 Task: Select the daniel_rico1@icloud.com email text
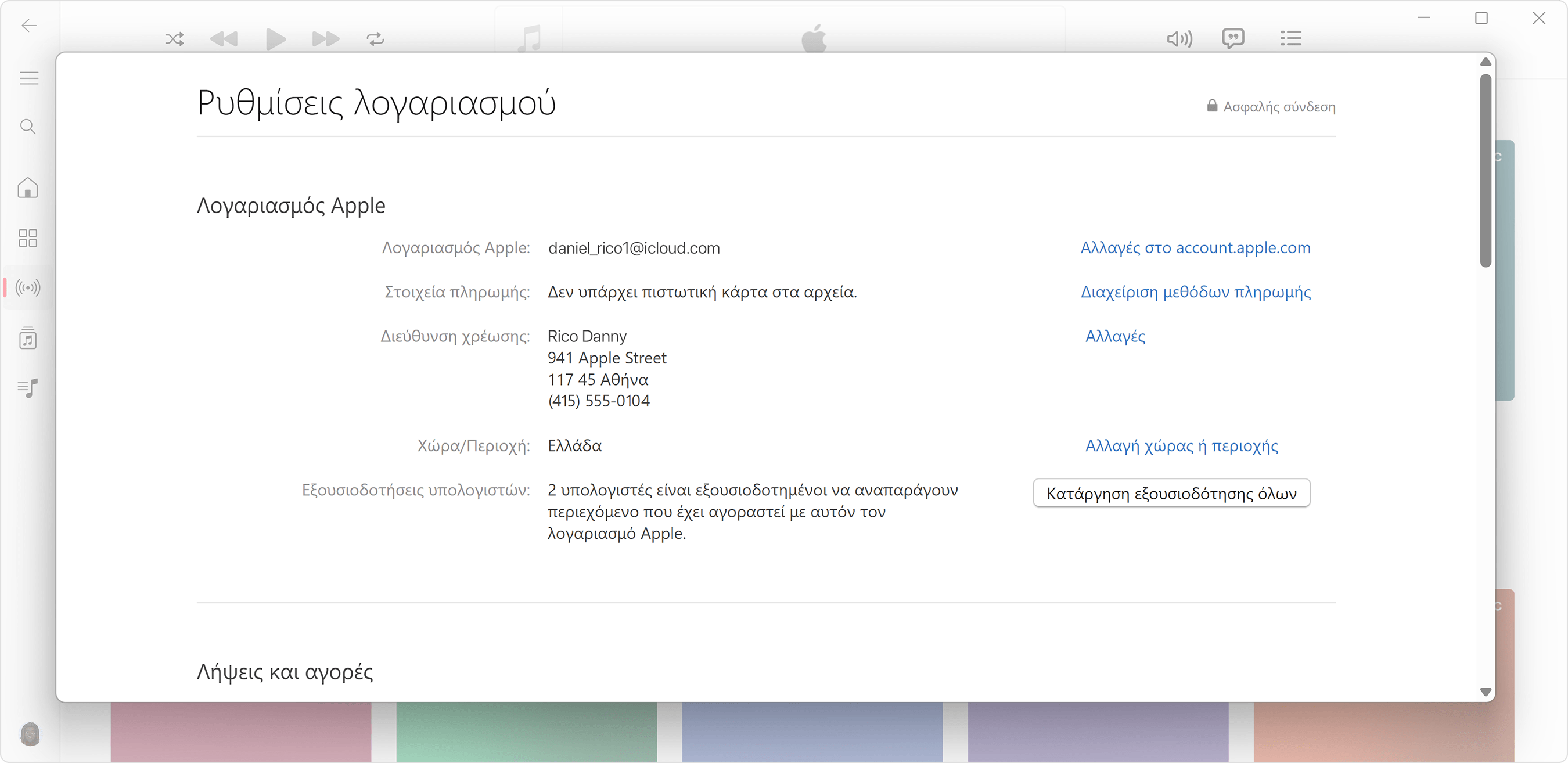[x=634, y=249]
